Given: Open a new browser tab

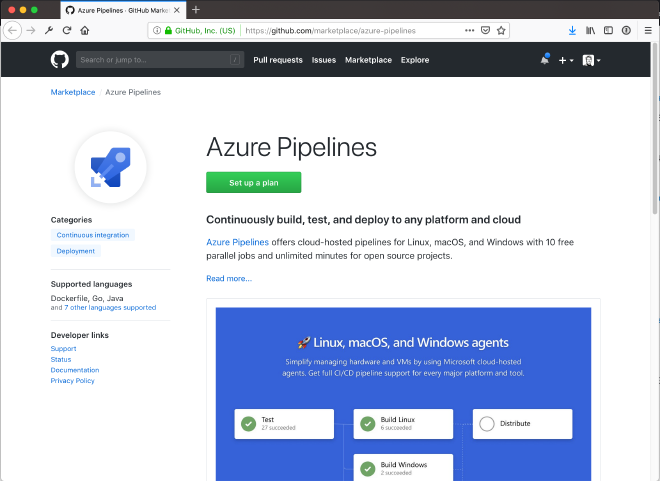Looking at the screenshot, I should [x=196, y=10].
